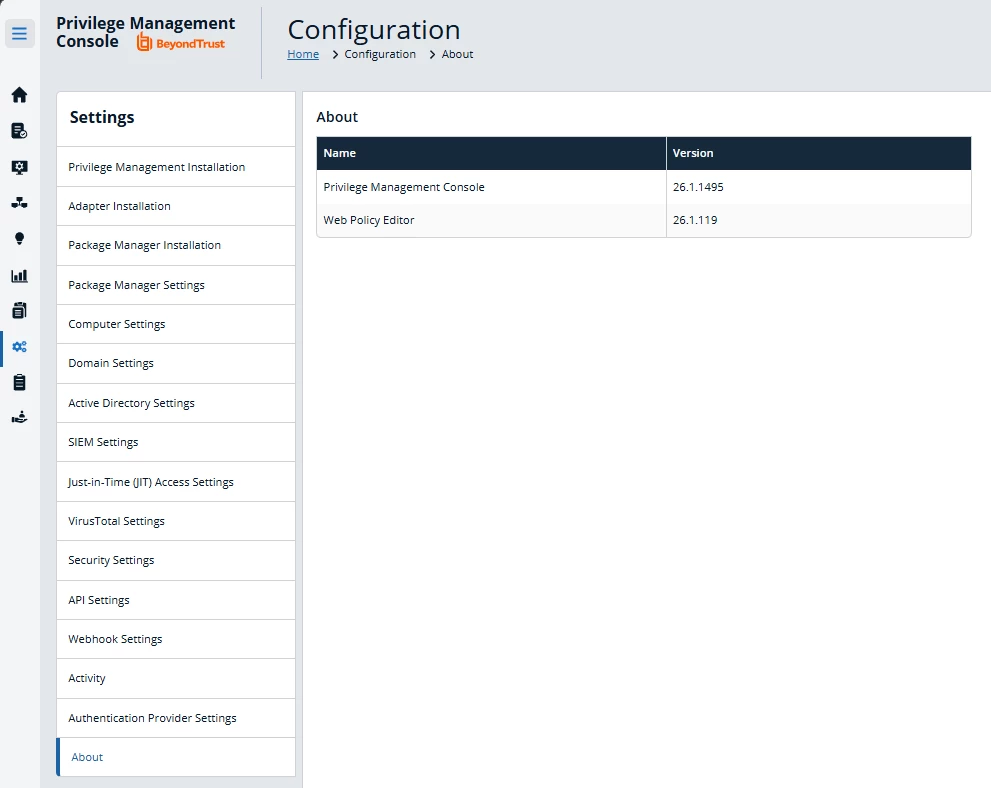991x788 pixels.
Task: Open Computer Settings
Action: (x=176, y=324)
